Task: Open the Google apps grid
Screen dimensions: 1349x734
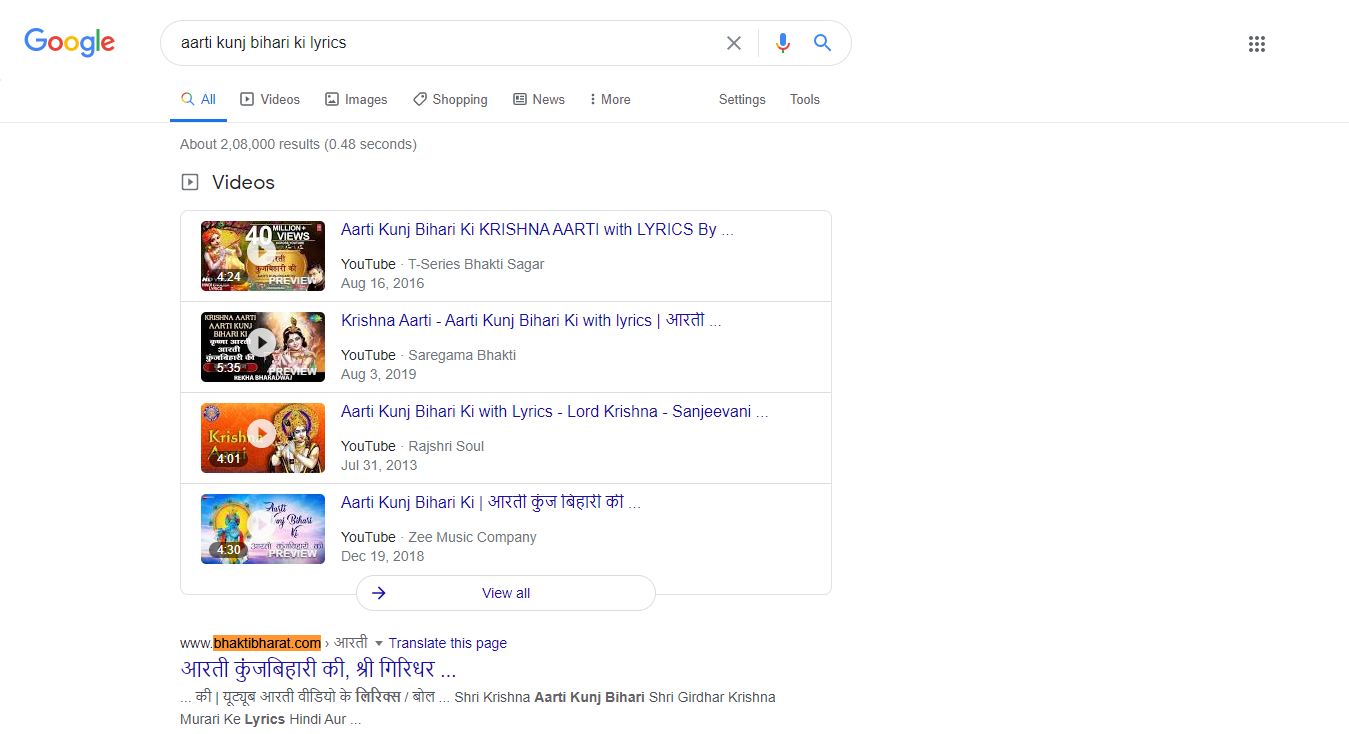Action: [1257, 44]
